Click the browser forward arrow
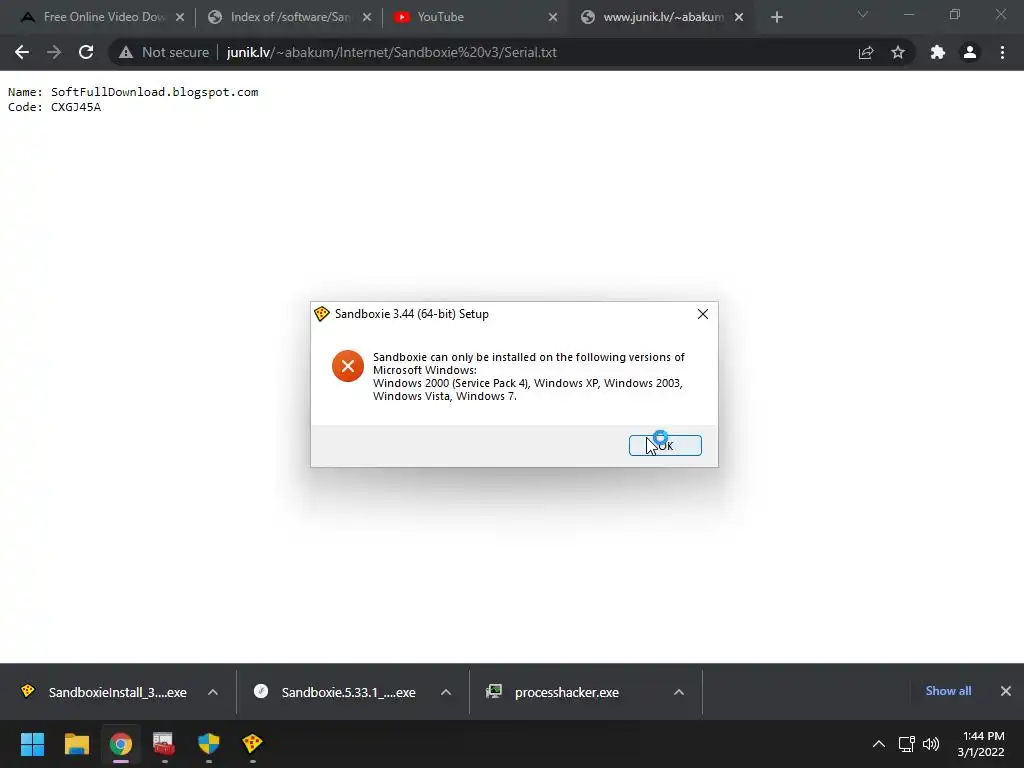 click(x=54, y=52)
